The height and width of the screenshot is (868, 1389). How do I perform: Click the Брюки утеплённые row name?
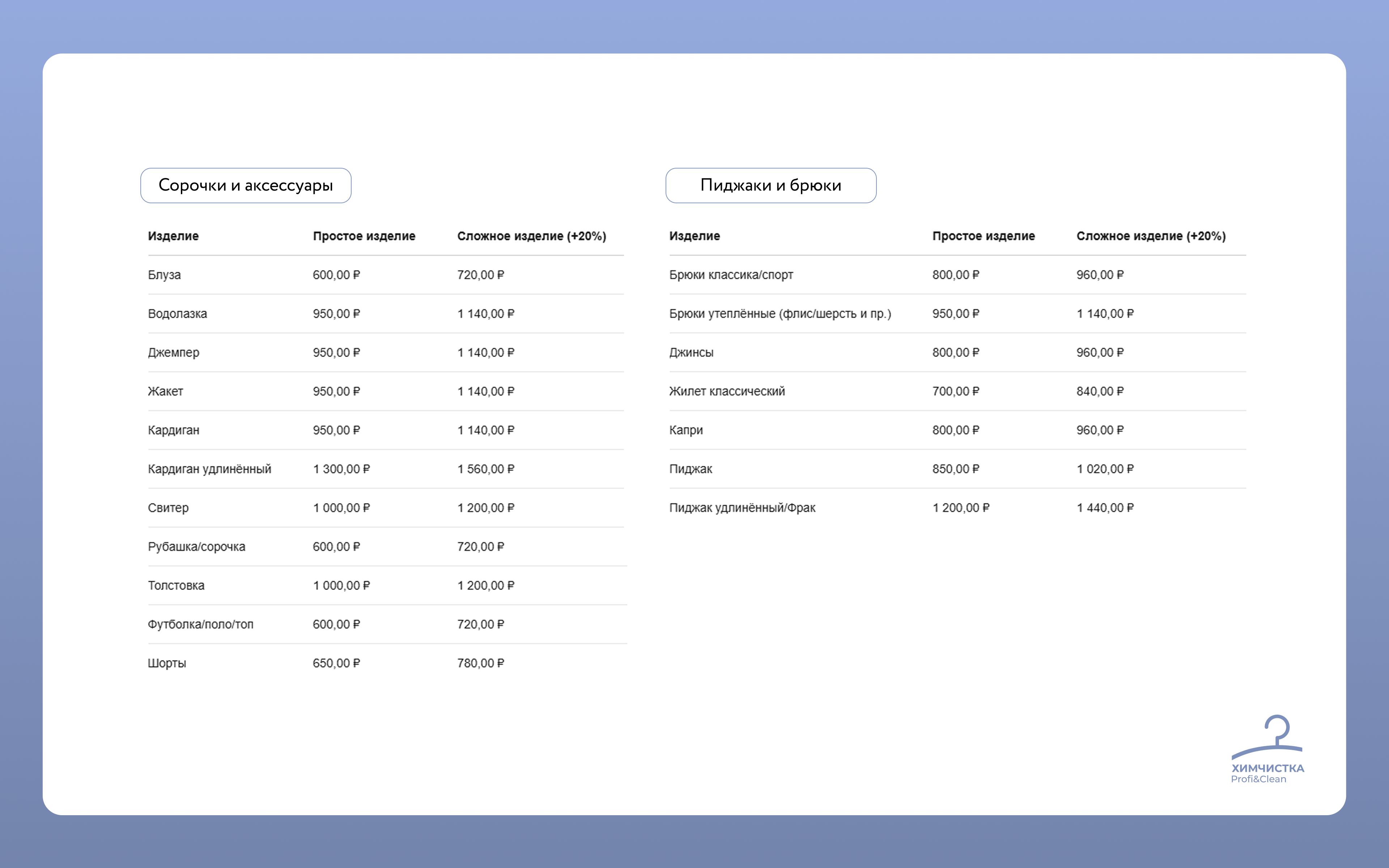(780, 314)
